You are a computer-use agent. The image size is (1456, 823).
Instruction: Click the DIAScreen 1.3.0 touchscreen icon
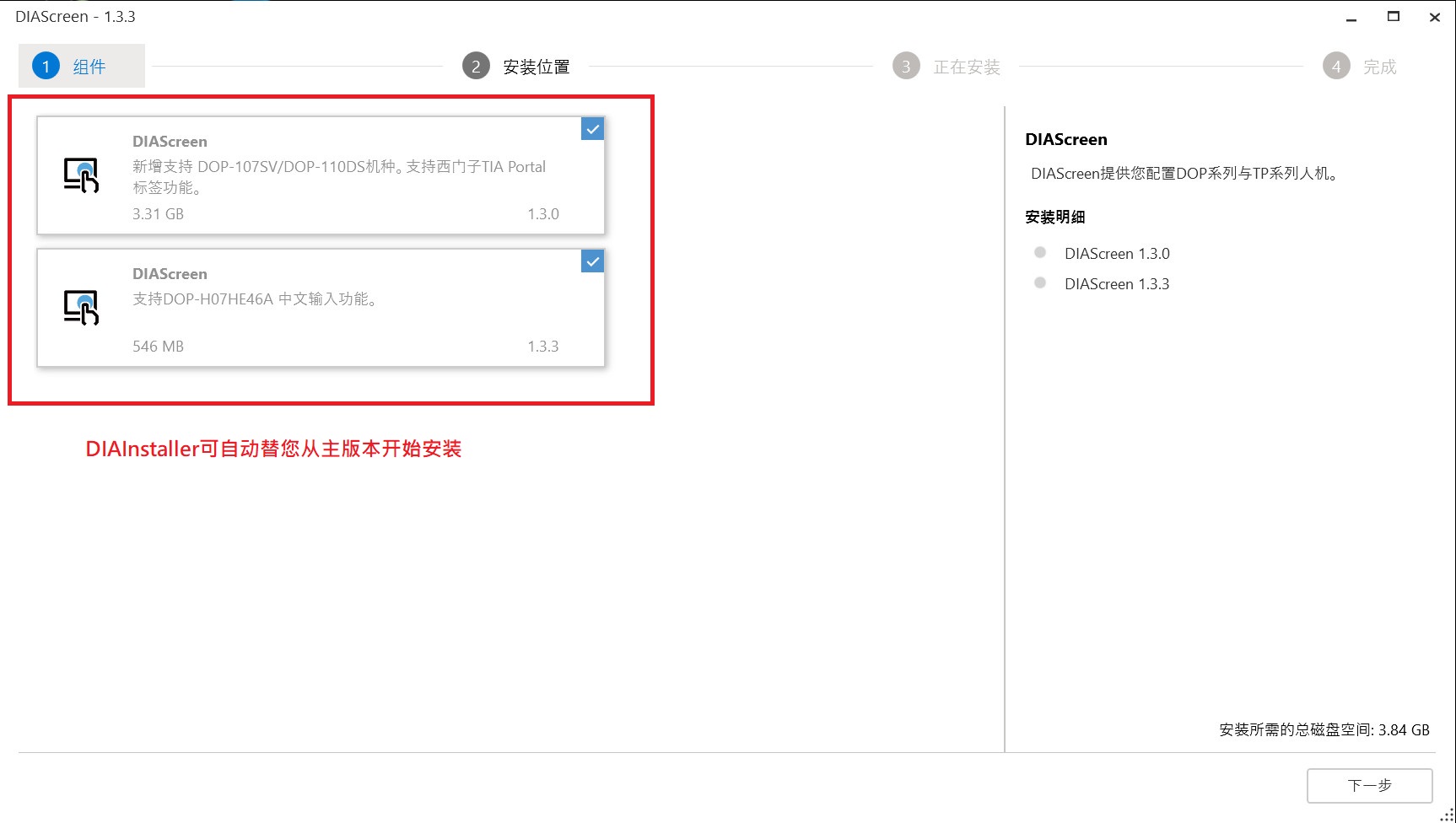pyautogui.click(x=81, y=175)
